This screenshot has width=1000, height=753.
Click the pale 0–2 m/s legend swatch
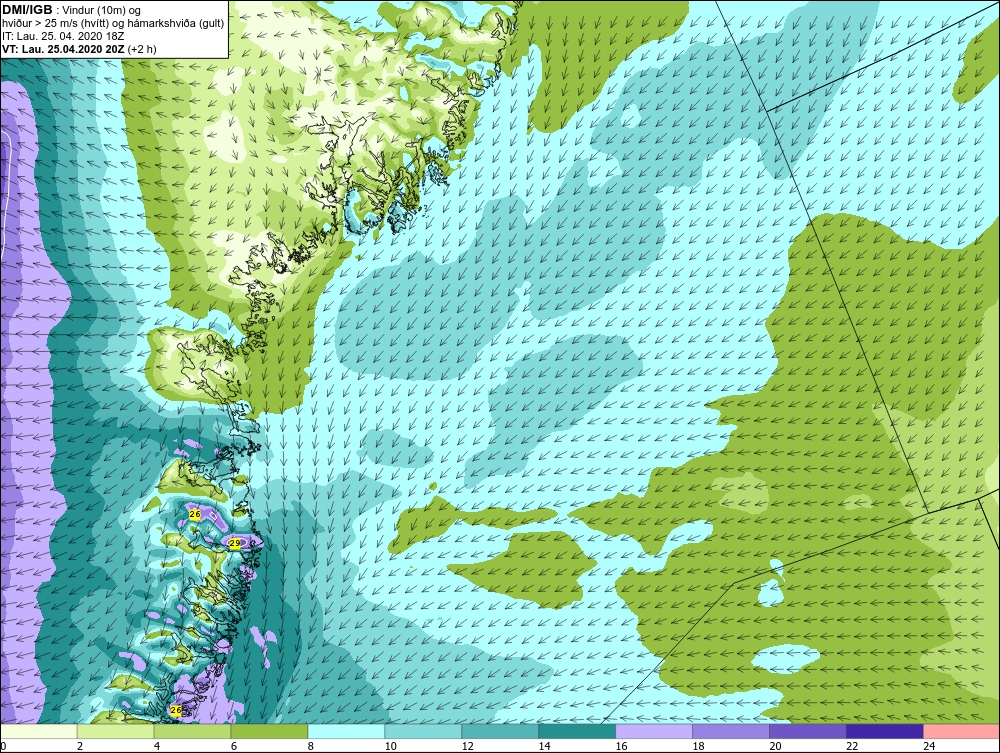(38, 731)
